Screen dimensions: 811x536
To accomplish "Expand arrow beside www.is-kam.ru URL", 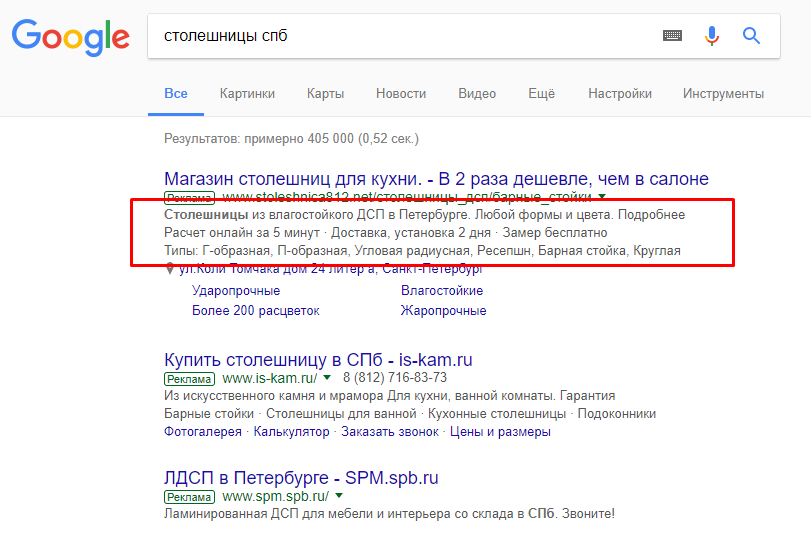I will 327,378.
